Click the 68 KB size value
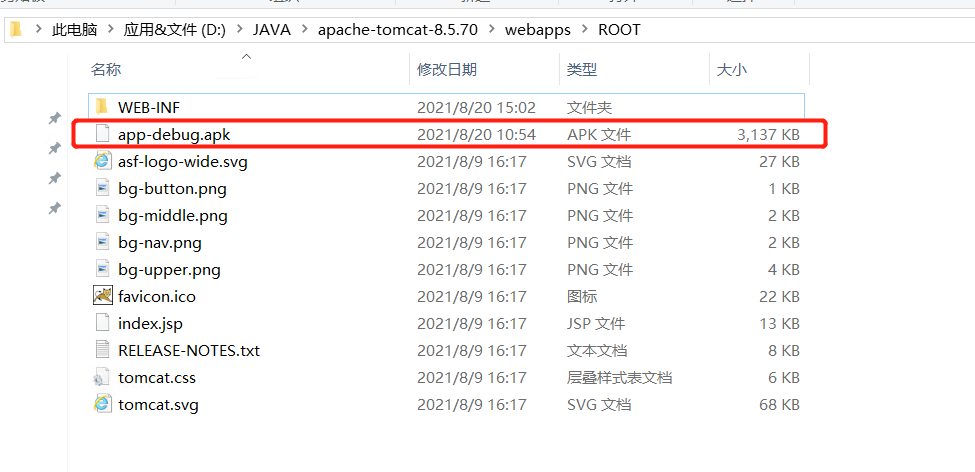The width and height of the screenshot is (975, 472). pyautogui.click(x=779, y=405)
